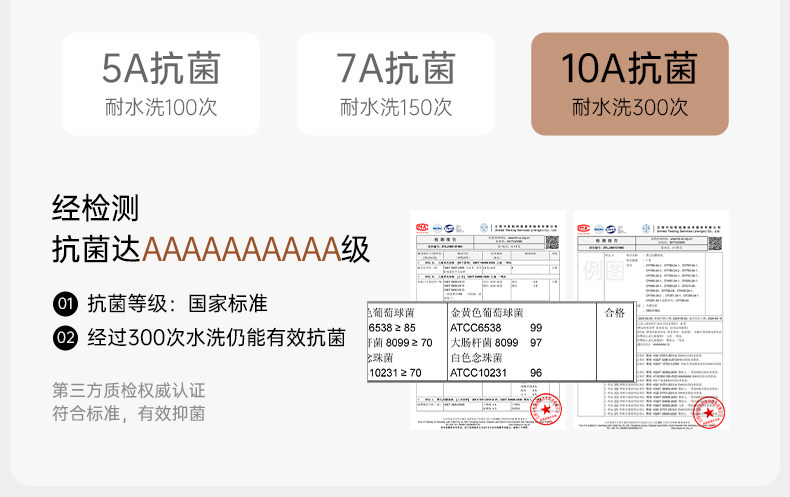Click red stamp on right report
Screen dimensions: 790x497
709,413
